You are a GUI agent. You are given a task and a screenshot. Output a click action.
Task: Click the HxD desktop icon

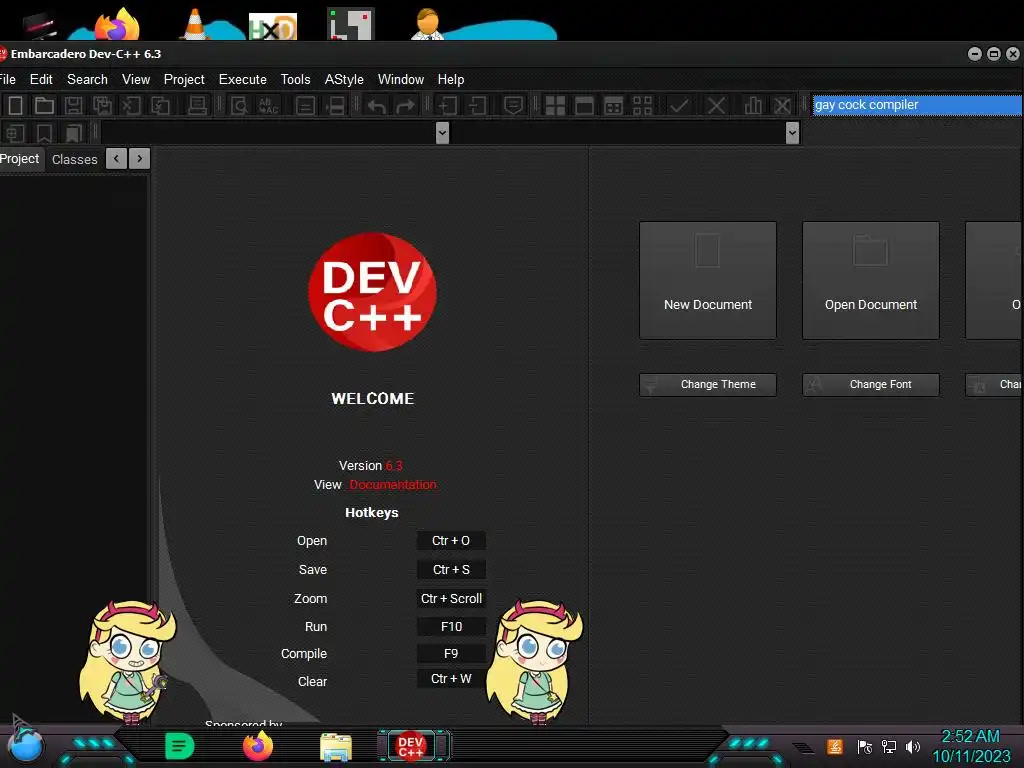pos(273,26)
